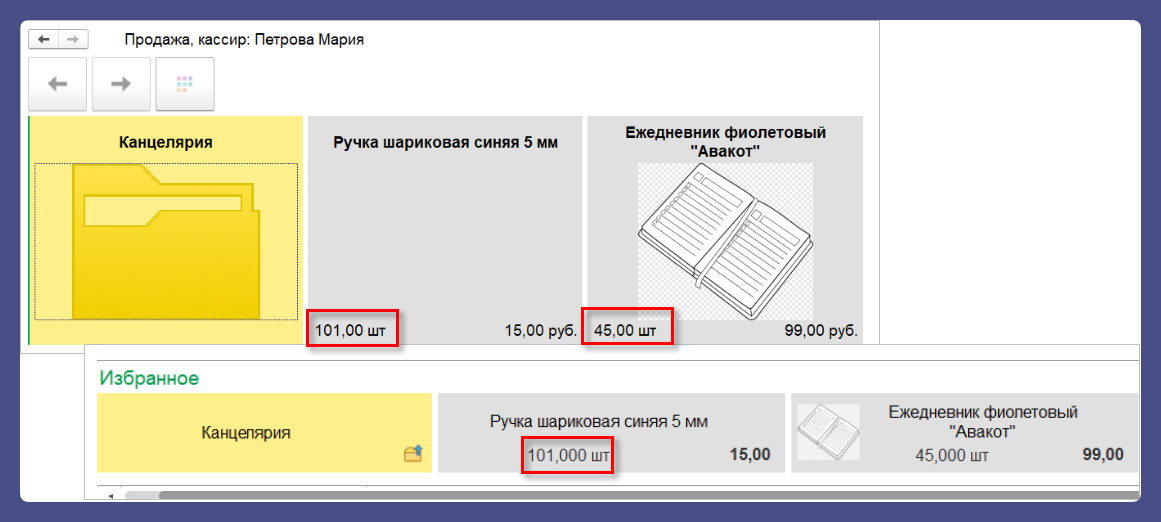Click the 45,00 шт quantity in the notebook tile
Viewport: 1161px width, 522px height.
tap(626, 331)
